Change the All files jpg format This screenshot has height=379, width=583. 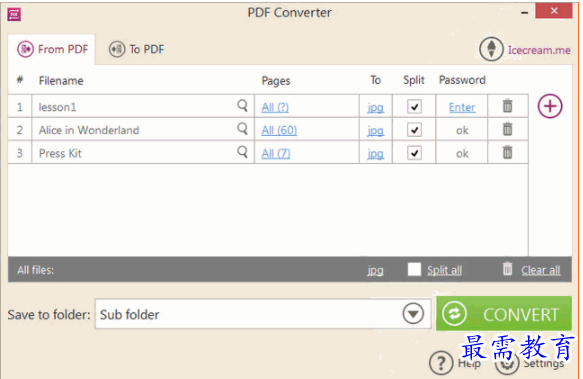(x=376, y=270)
